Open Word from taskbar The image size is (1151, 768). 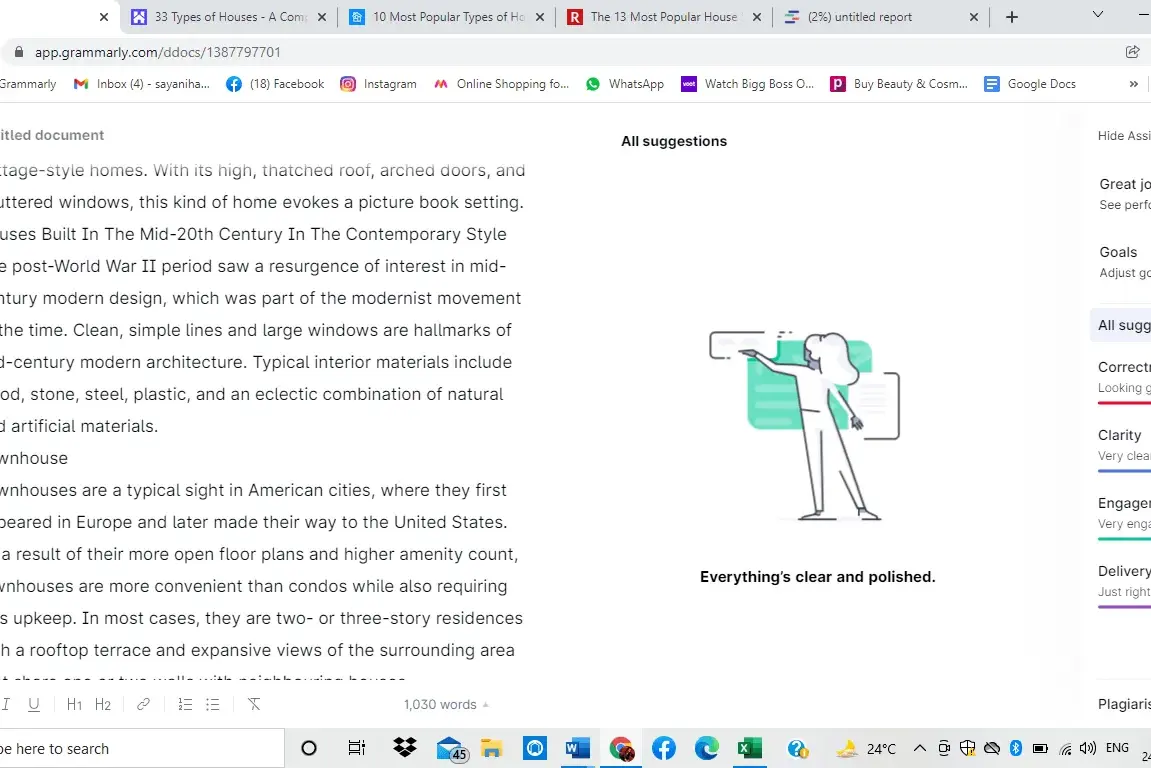point(578,748)
